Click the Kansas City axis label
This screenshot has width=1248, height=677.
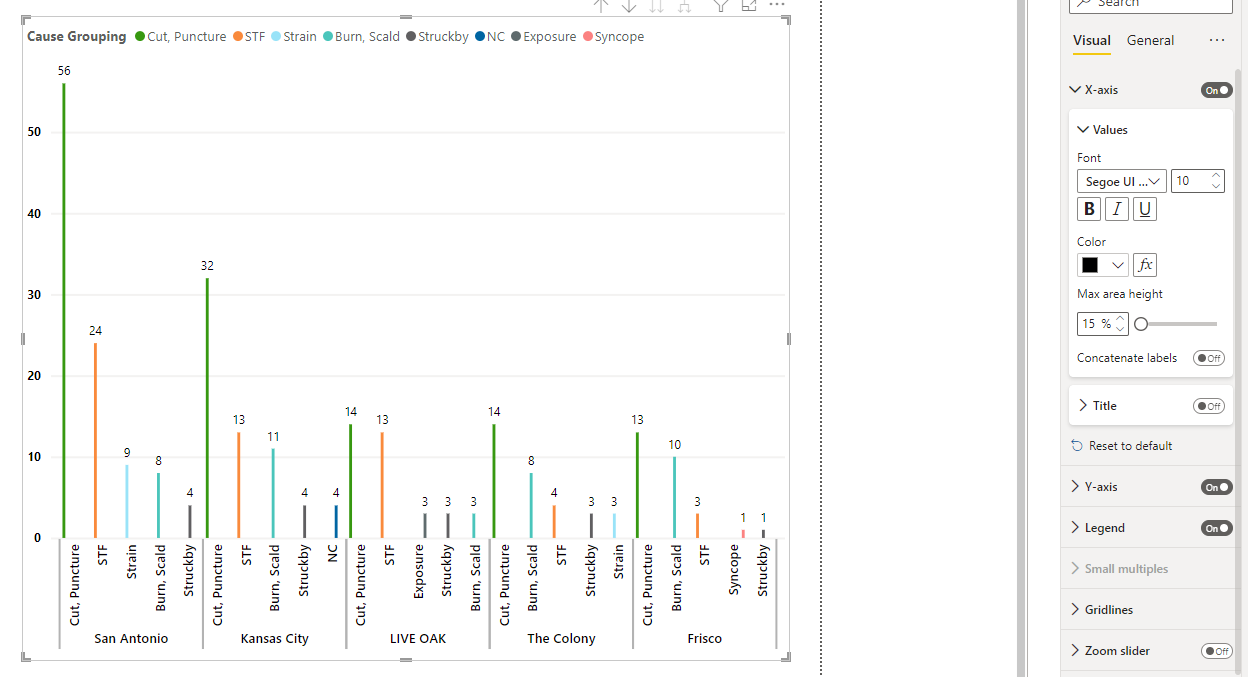(274, 639)
